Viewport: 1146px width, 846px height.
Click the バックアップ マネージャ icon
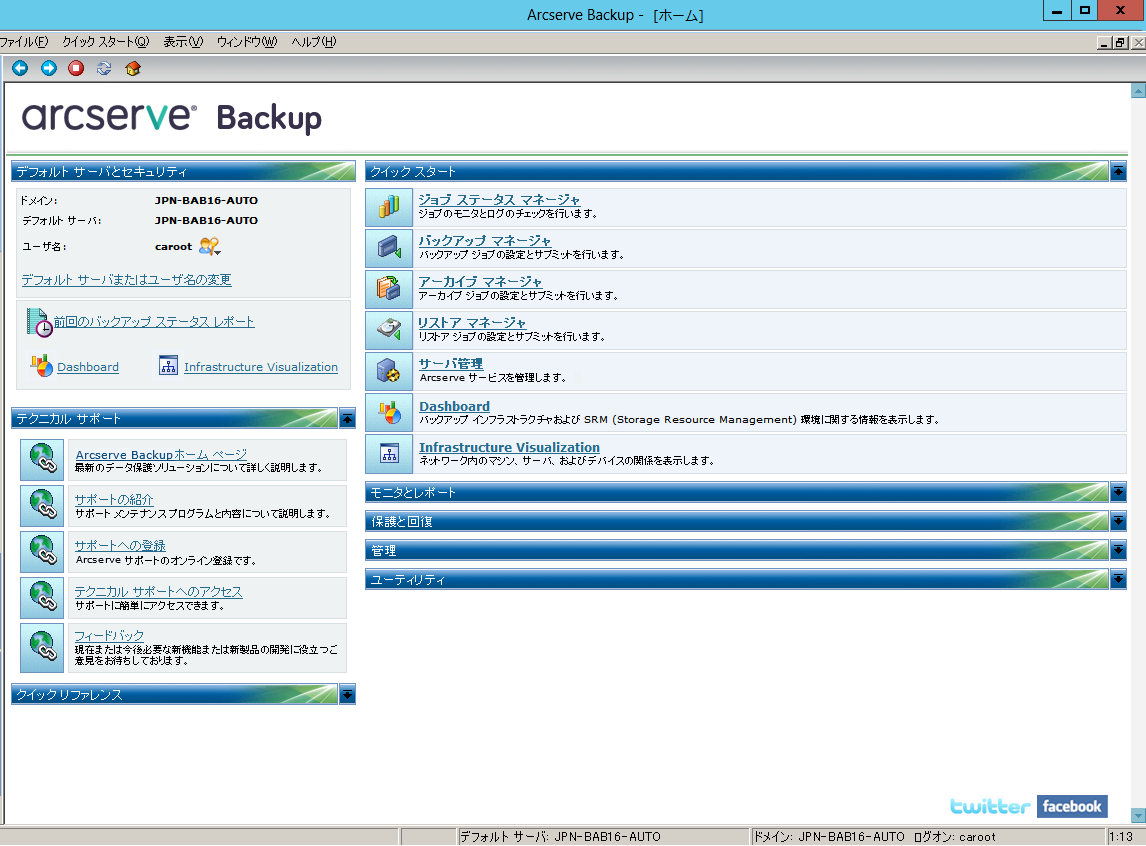tap(389, 248)
